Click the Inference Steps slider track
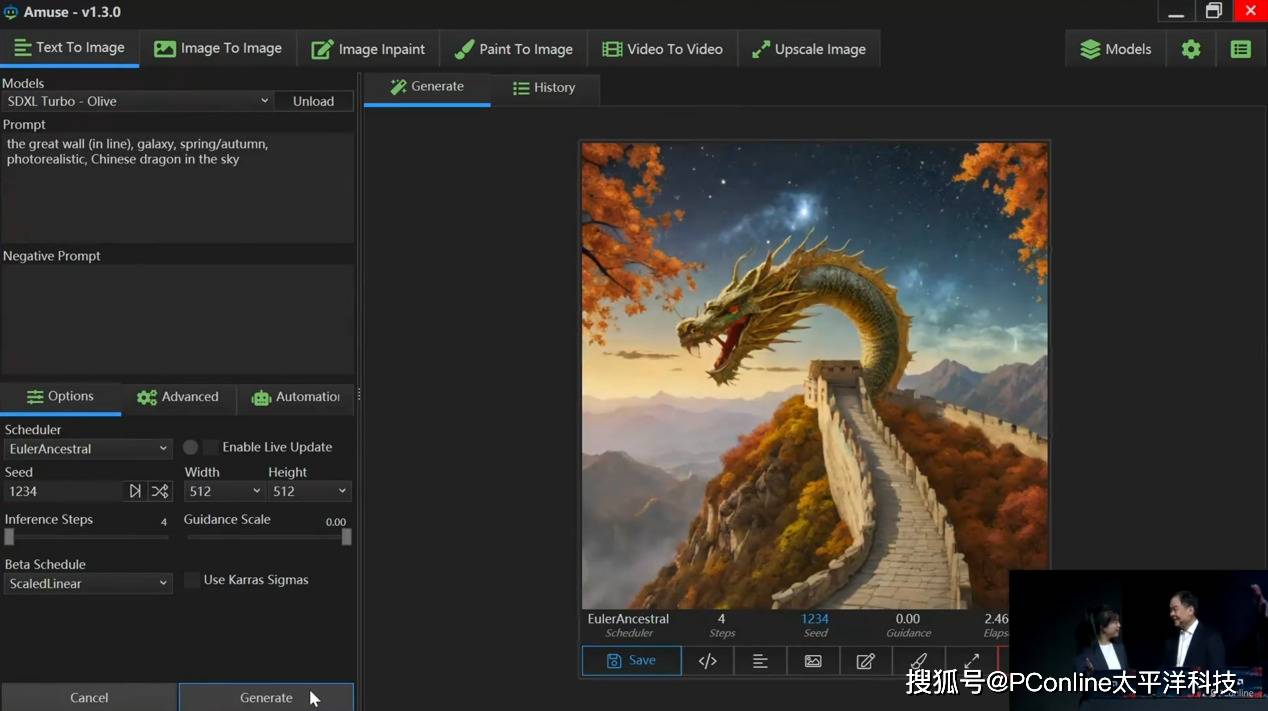1268x711 pixels. [x=88, y=537]
